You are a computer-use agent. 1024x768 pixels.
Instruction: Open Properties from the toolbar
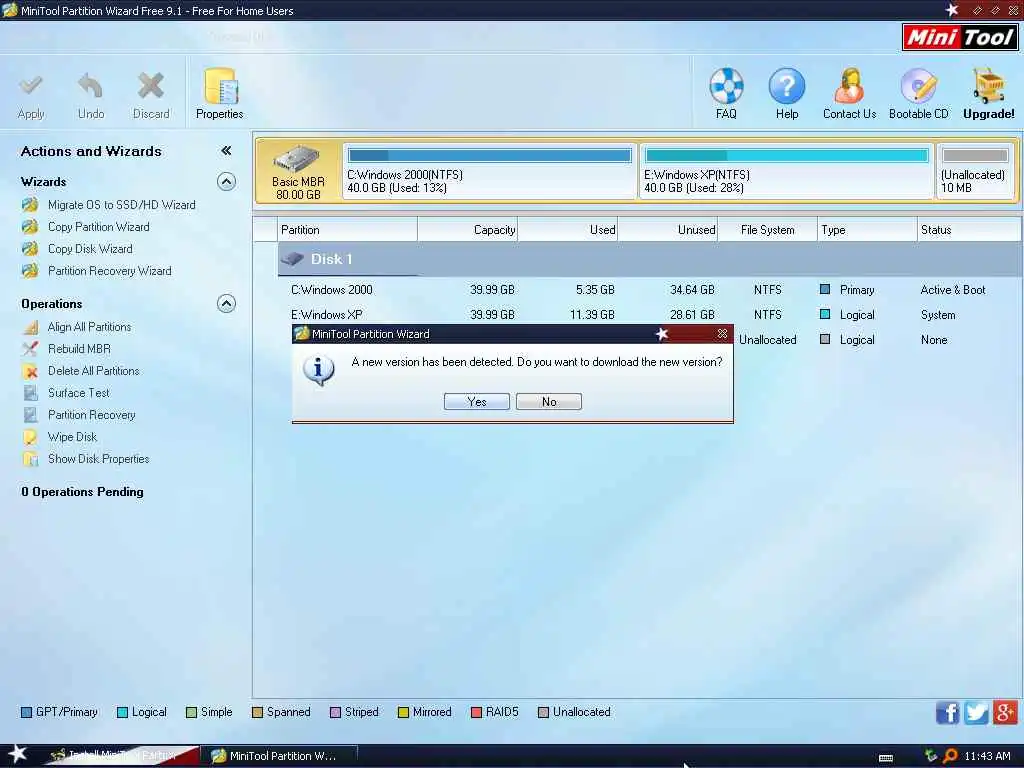[219, 93]
